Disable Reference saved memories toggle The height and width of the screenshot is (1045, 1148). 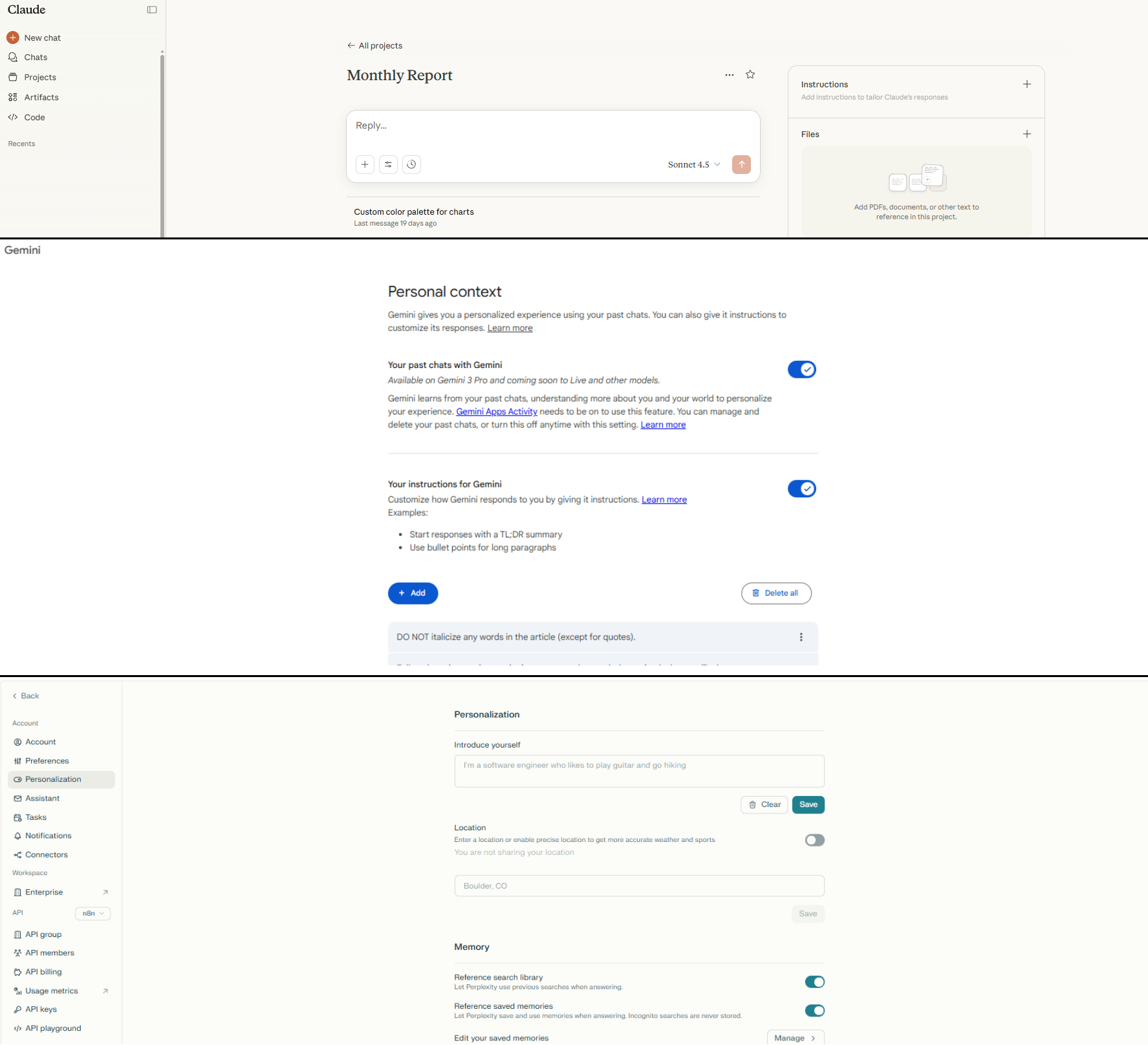[815, 1011]
